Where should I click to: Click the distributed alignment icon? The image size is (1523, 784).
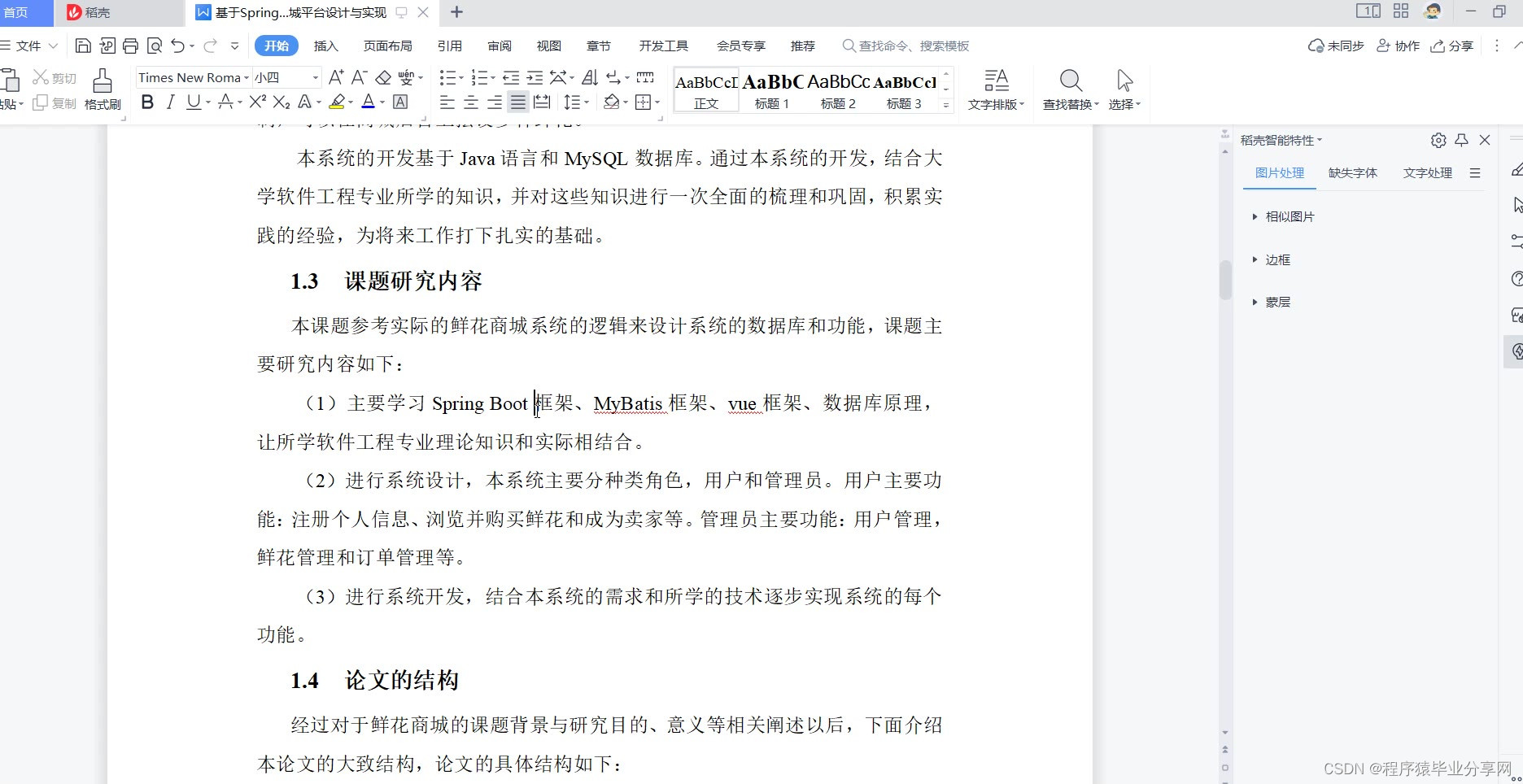pyautogui.click(x=542, y=102)
